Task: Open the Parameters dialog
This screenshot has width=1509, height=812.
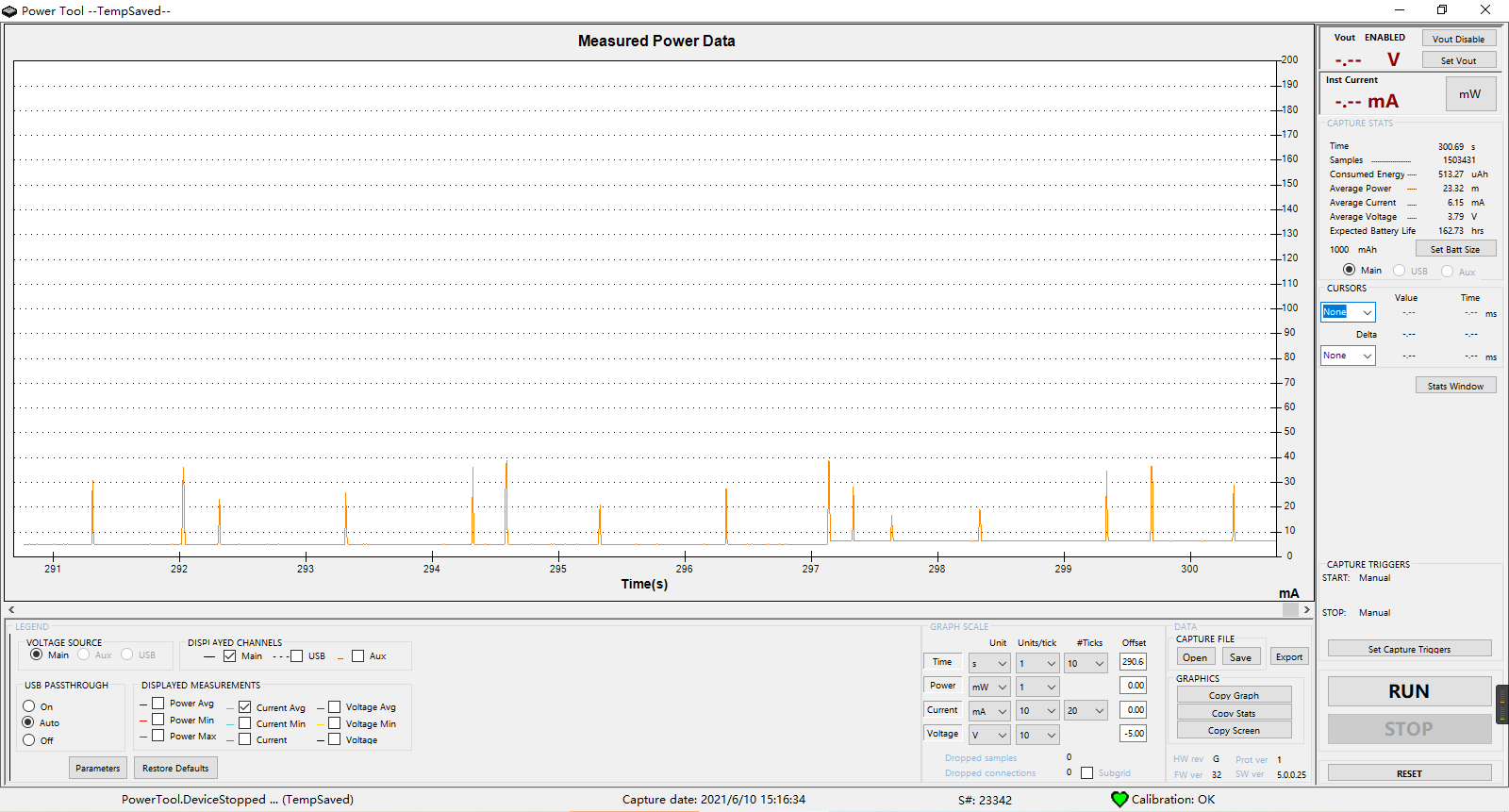Action: click(x=98, y=768)
